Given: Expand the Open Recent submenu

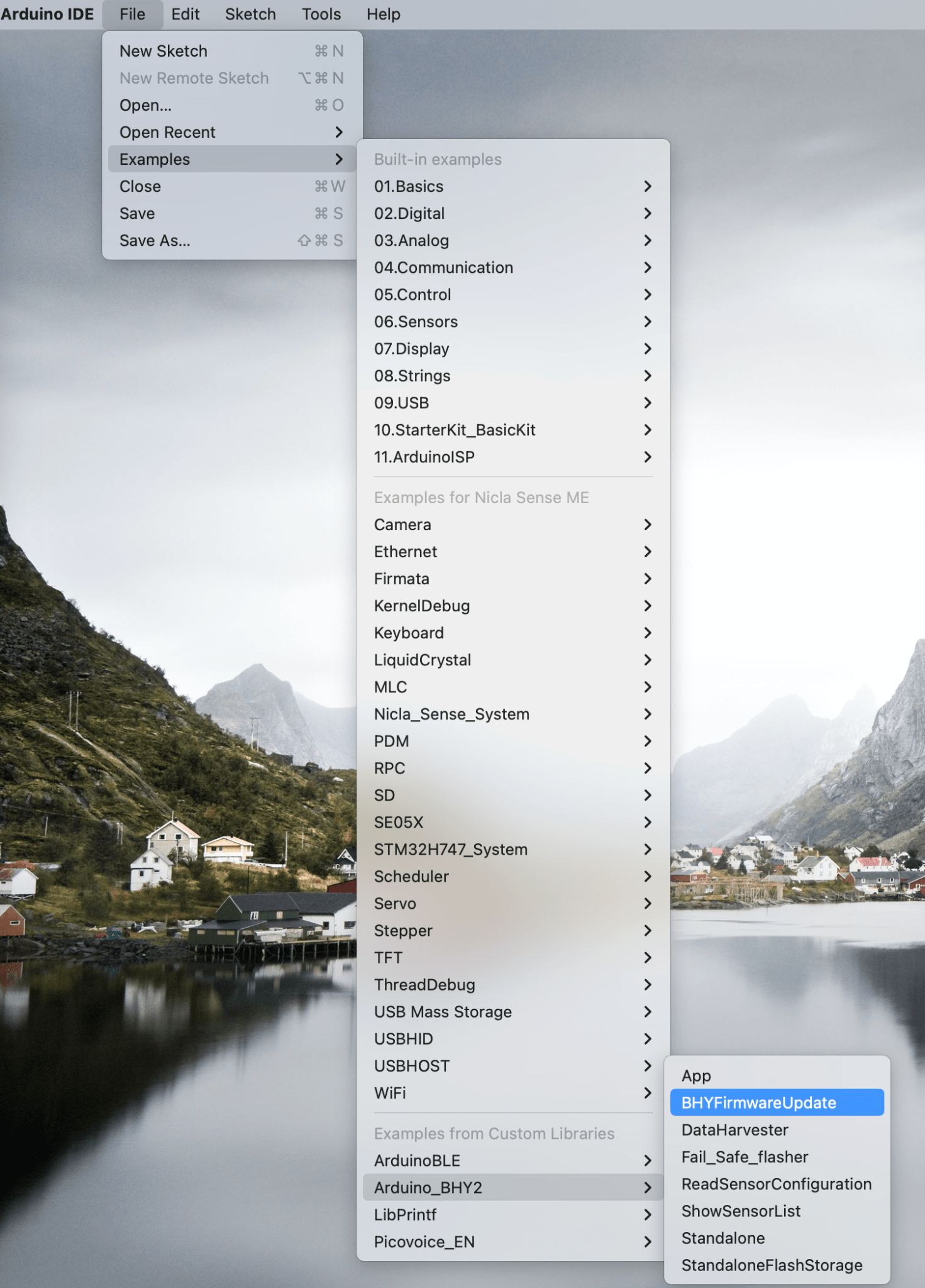Looking at the screenshot, I should [232, 132].
